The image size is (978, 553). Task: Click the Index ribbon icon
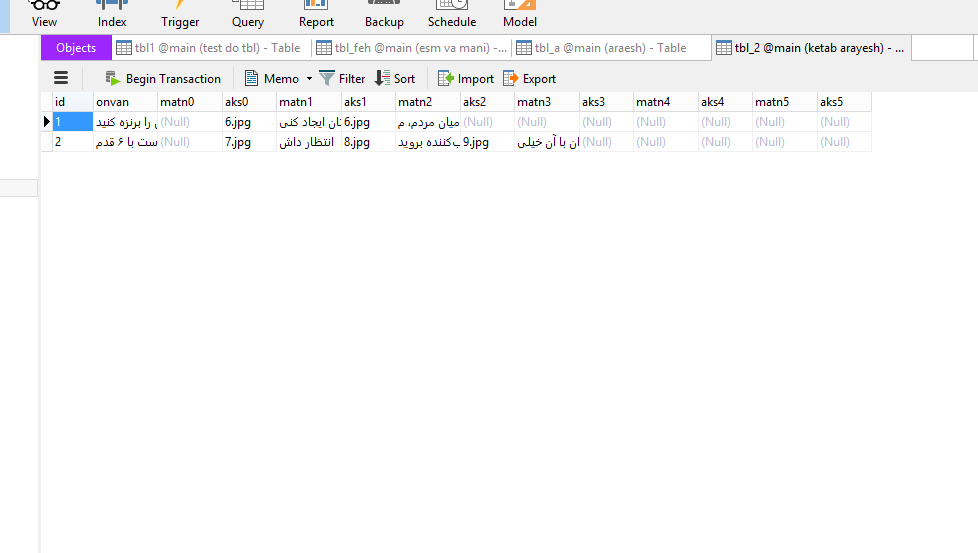click(x=112, y=13)
